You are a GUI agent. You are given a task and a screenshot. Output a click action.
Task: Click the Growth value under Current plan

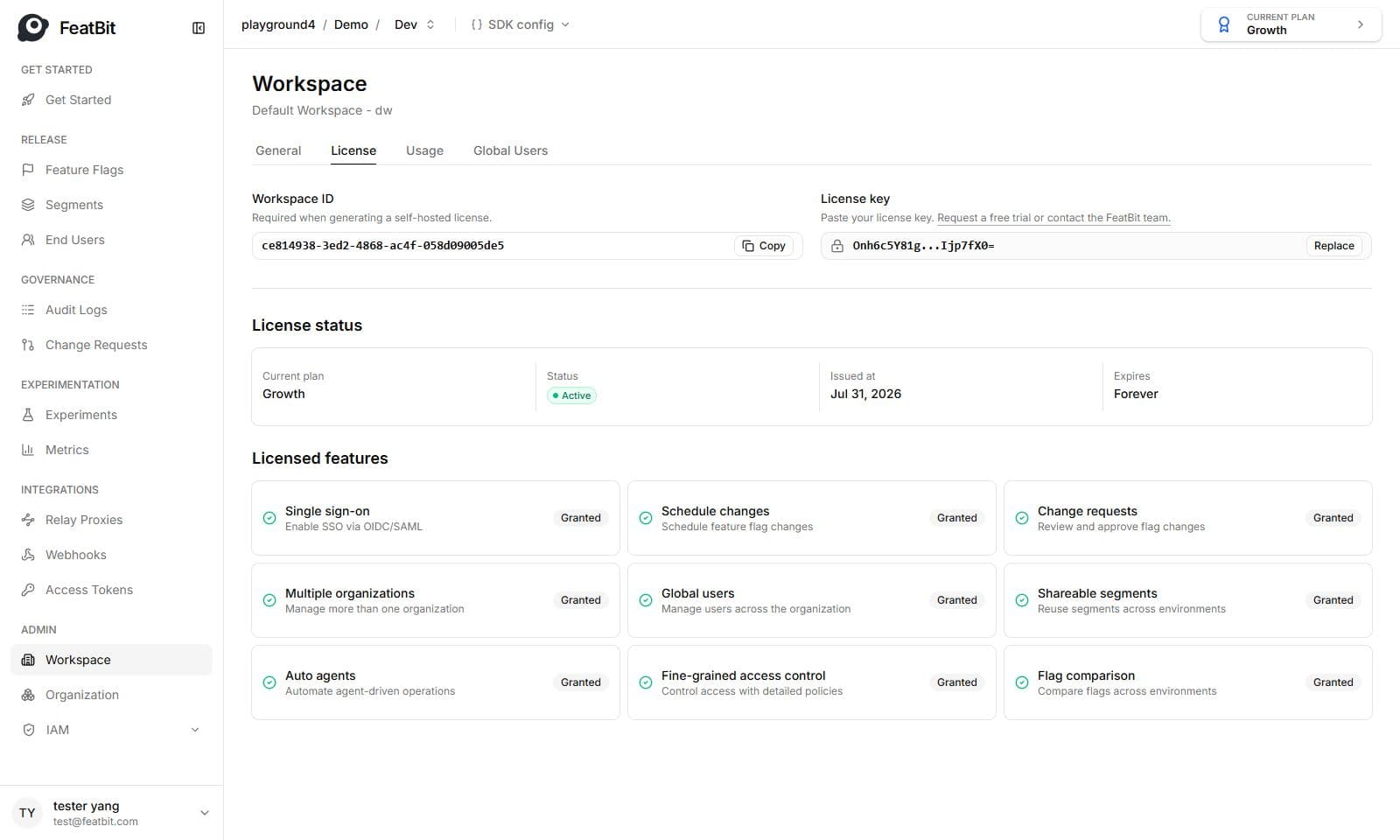pyautogui.click(x=283, y=394)
